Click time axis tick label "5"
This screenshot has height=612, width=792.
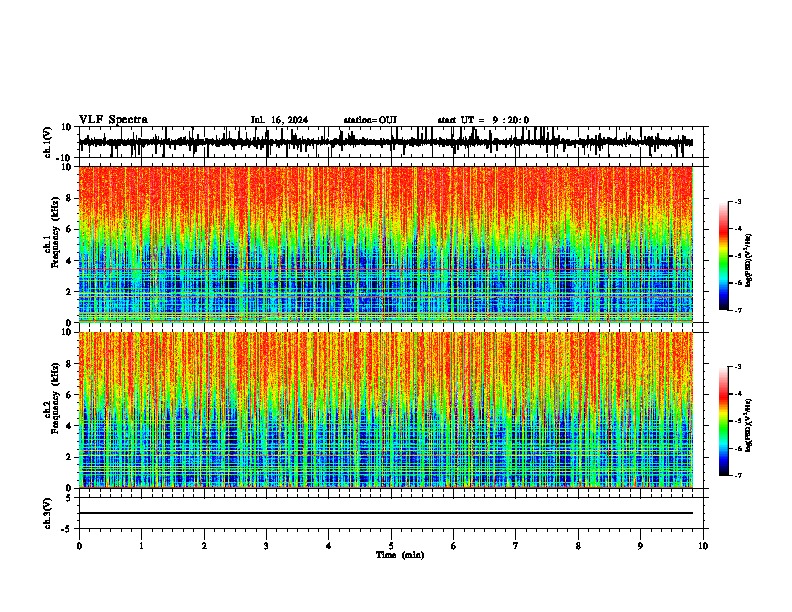[391, 546]
